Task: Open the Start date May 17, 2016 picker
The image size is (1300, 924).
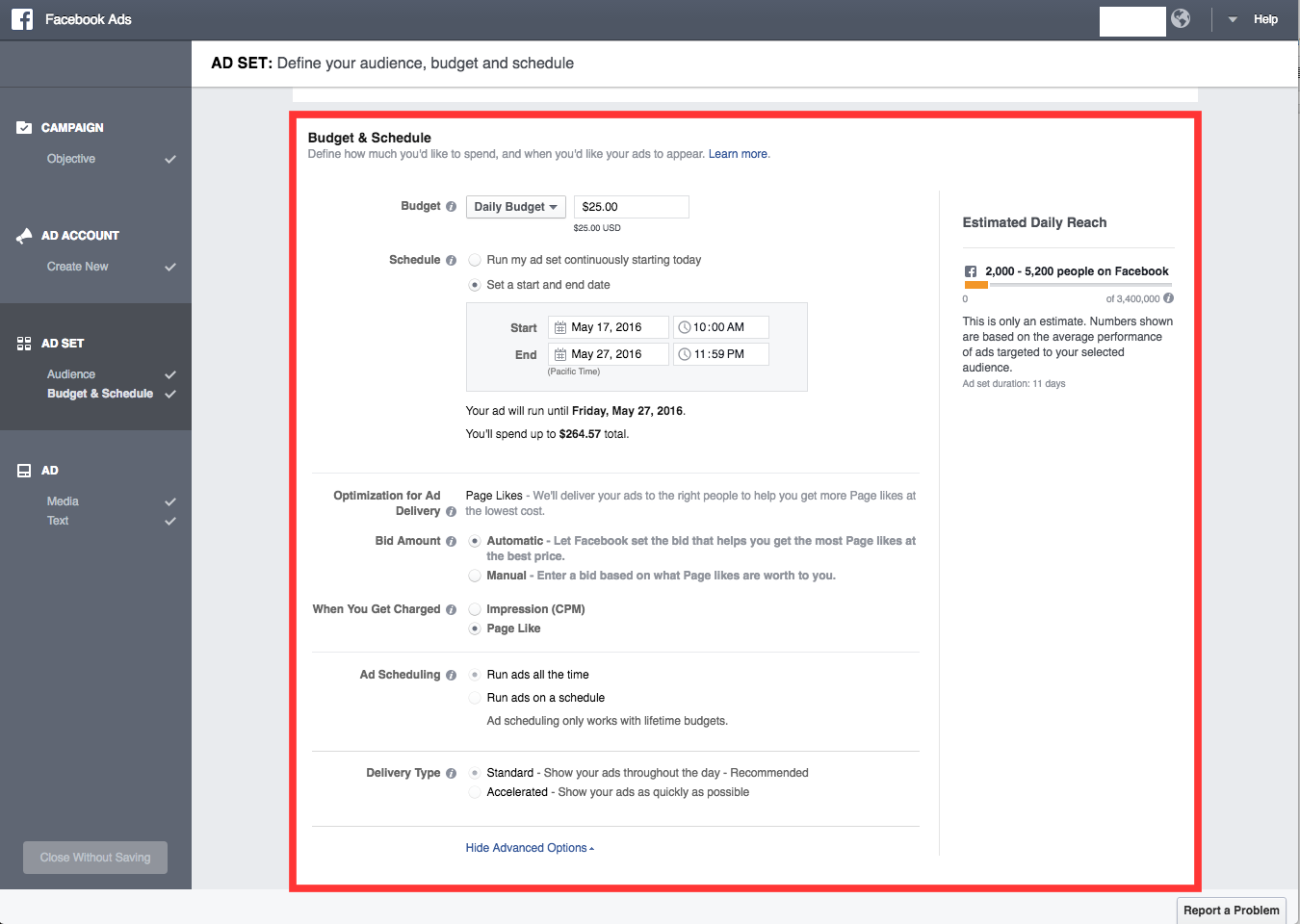Action: (x=609, y=327)
